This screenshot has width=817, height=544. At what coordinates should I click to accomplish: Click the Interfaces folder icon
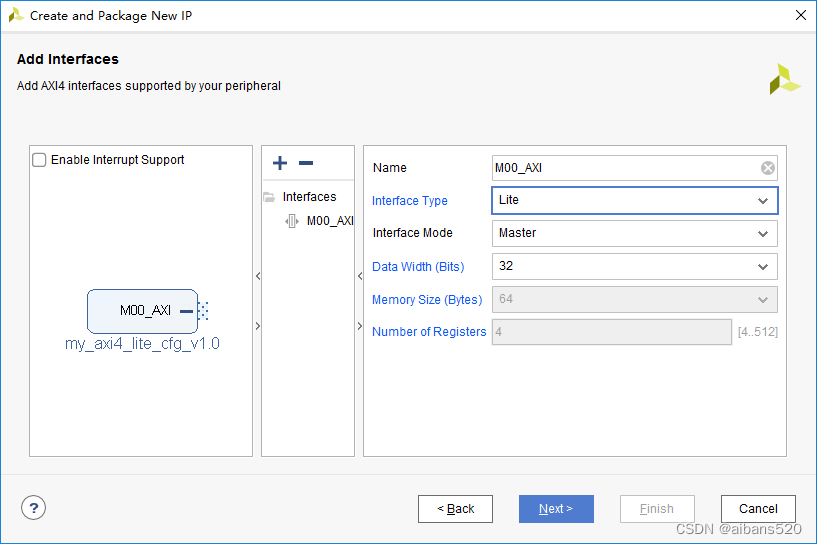coord(268,197)
